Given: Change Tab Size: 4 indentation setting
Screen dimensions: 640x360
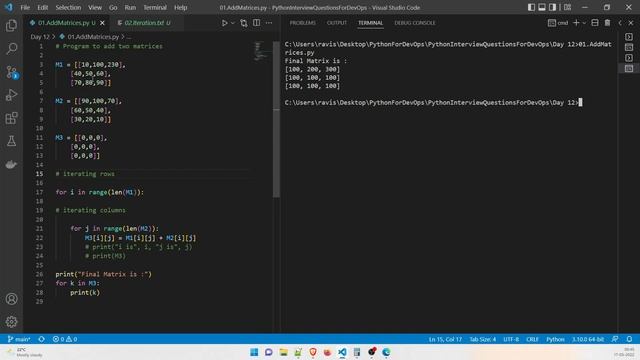Looking at the screenshot, I should tap(482, 339).
